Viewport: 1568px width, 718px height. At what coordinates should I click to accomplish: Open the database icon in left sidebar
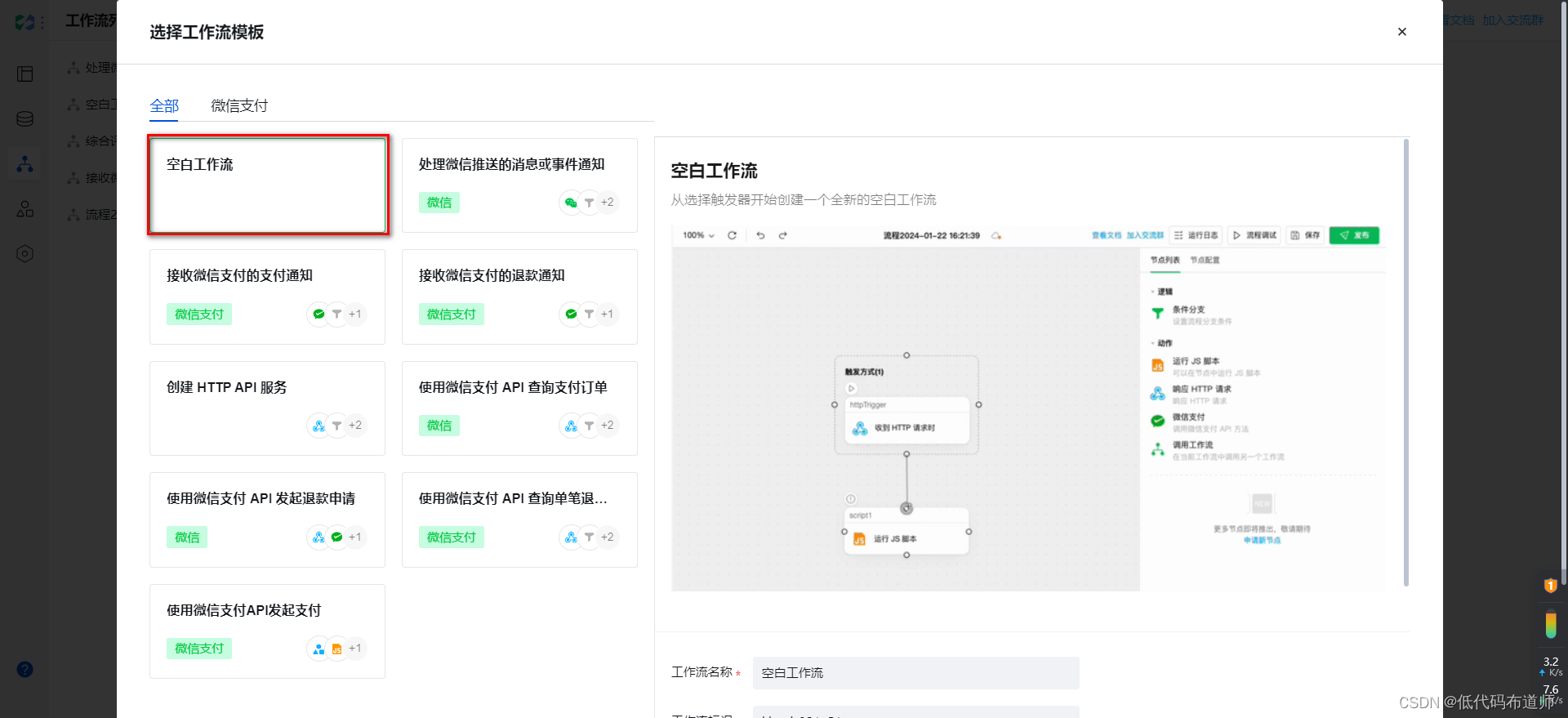pyautogui.click(x=25, y=119)
